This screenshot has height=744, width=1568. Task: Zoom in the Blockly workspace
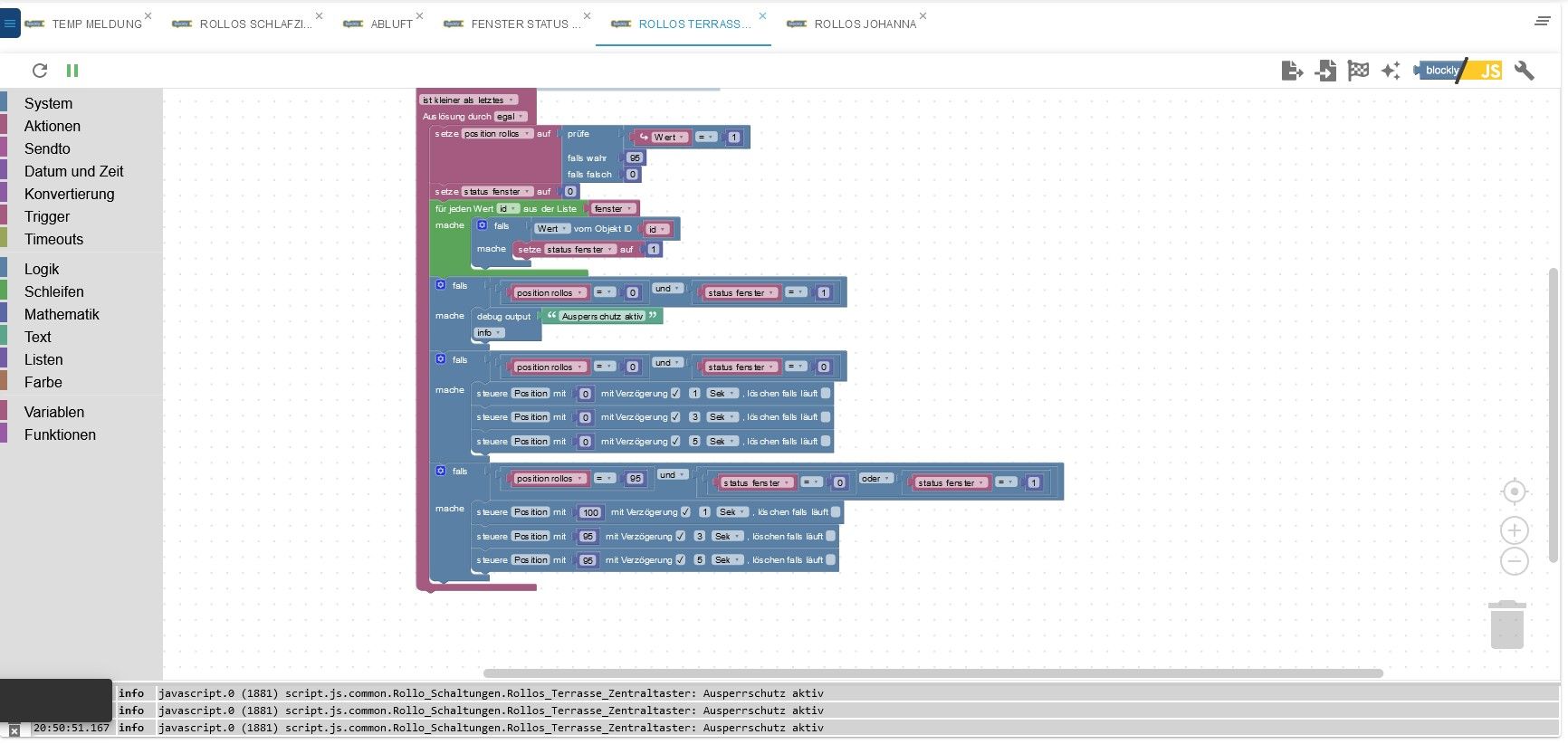click(x=1515, y=530)
